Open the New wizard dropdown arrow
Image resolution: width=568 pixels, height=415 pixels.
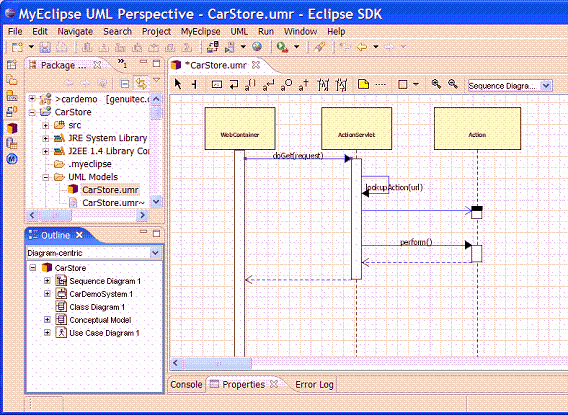click(31, 47)
